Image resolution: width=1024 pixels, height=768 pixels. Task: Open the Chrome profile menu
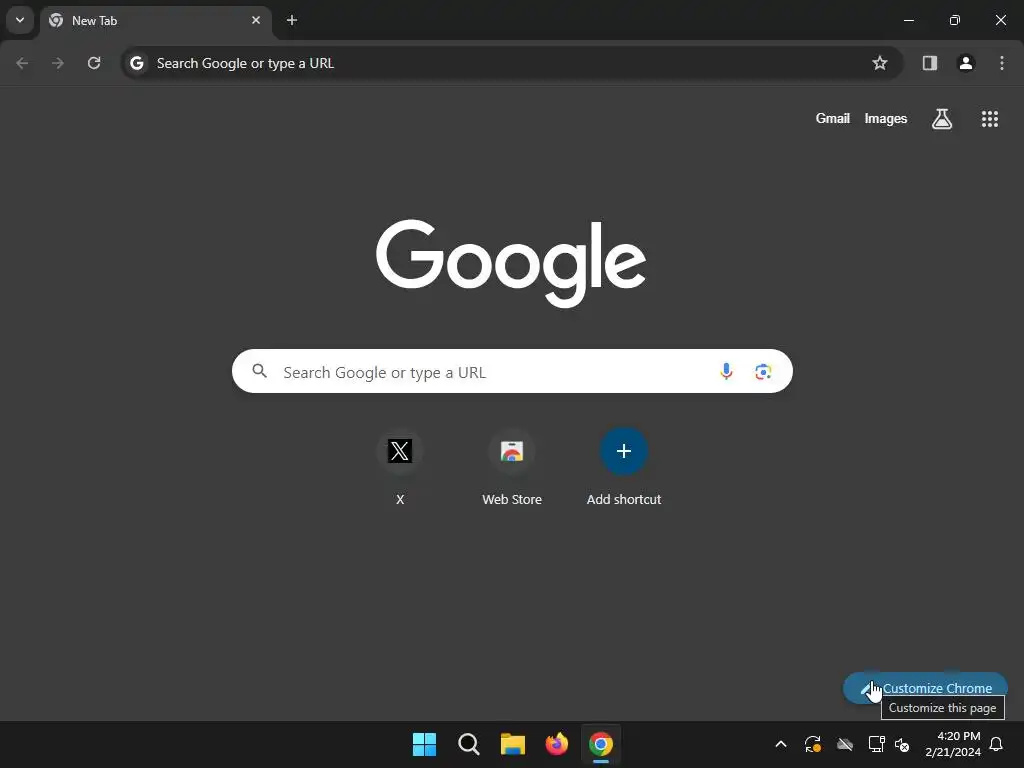(x=966, y=63)
